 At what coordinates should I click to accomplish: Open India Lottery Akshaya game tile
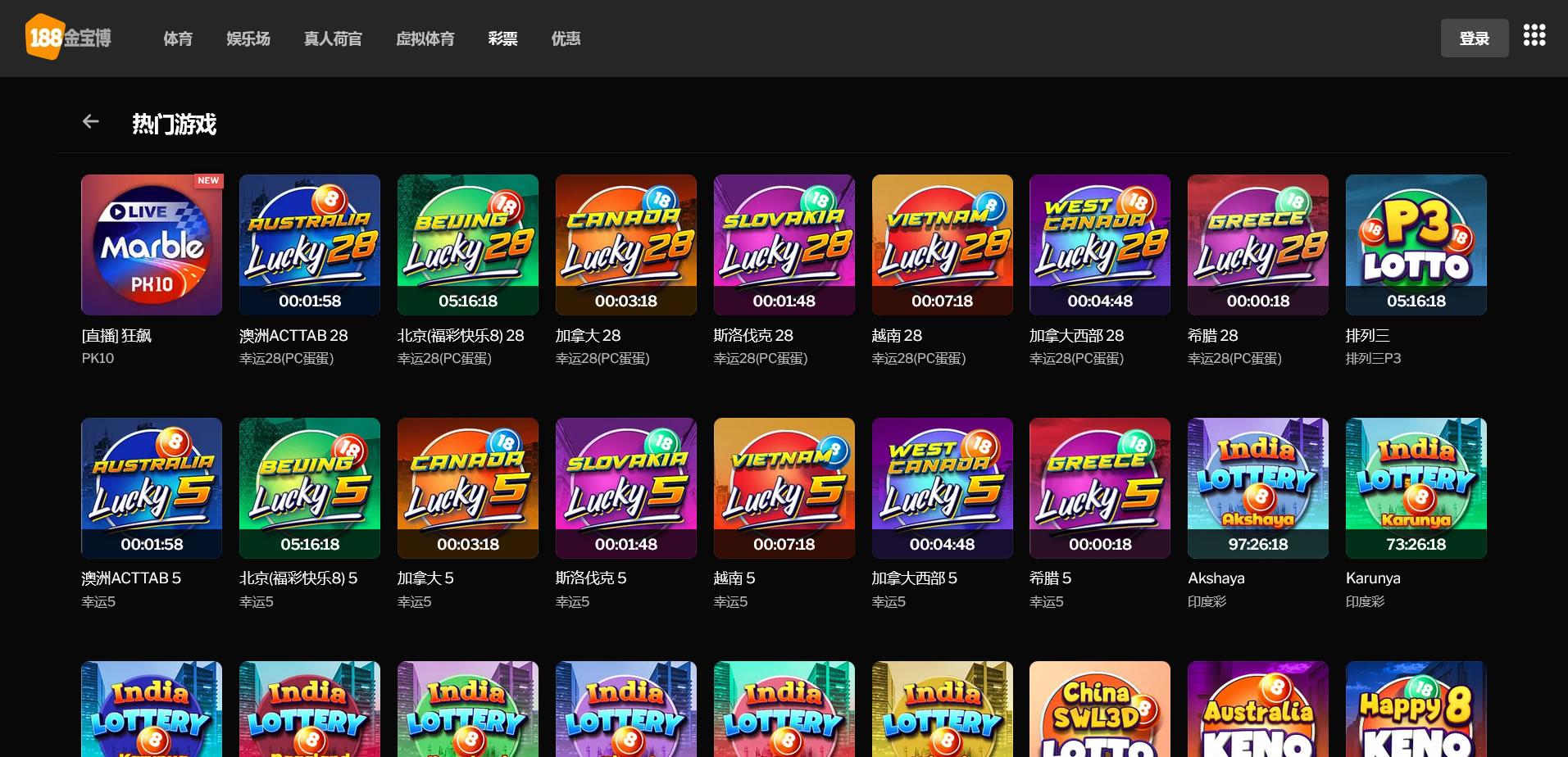point(1258,488)
